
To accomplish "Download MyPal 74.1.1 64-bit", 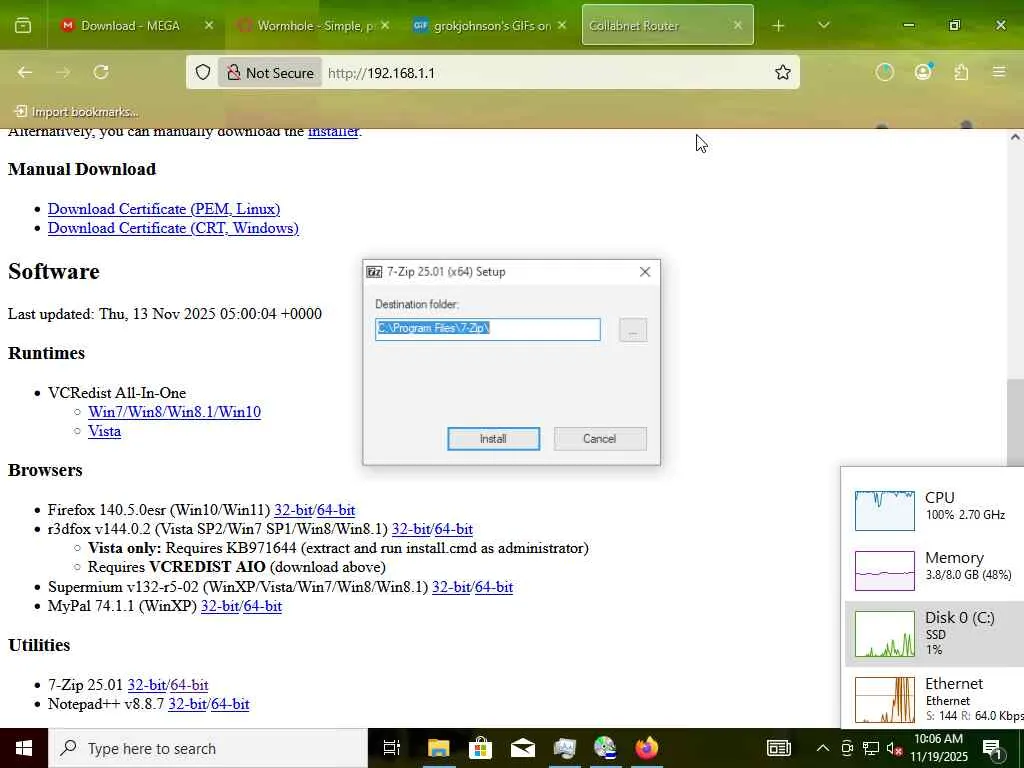I will (263, 606).
